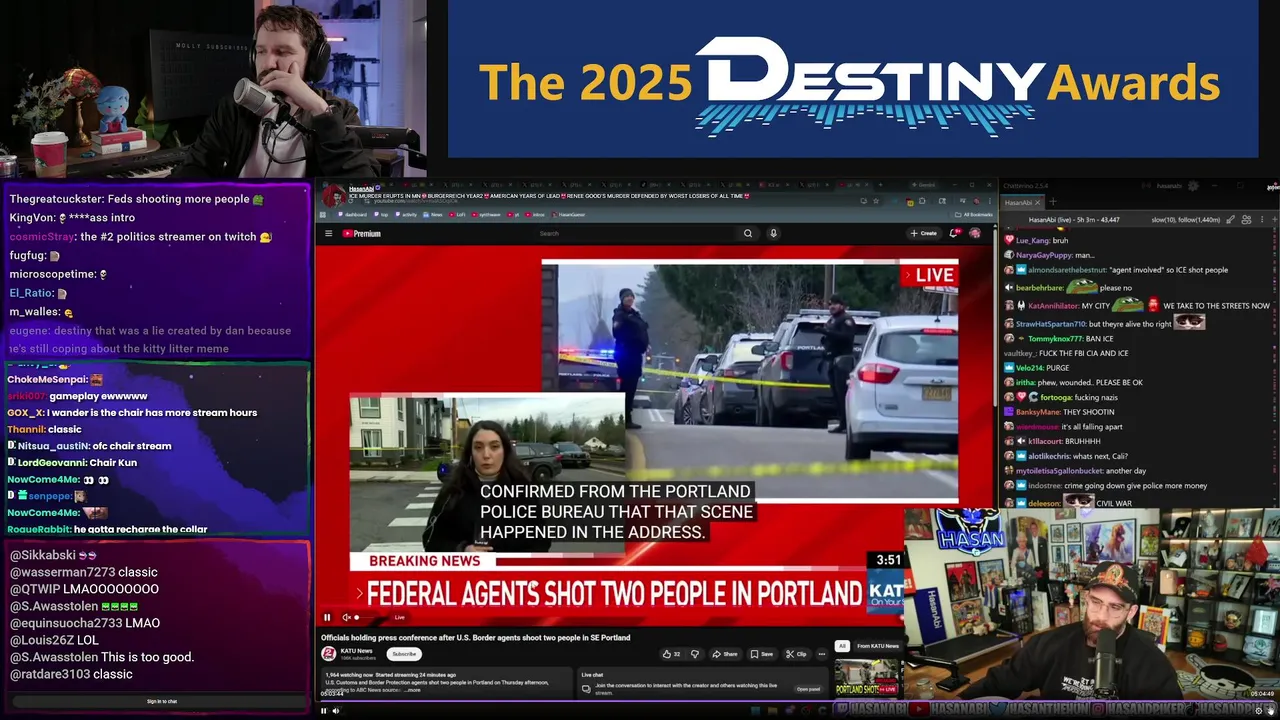Image resolution: width=1280 pixels, height=720 pixels.
Task: Click ChokeMeSenpai username in middle chat
Action: pyautogui.click(x=46, y=380)
